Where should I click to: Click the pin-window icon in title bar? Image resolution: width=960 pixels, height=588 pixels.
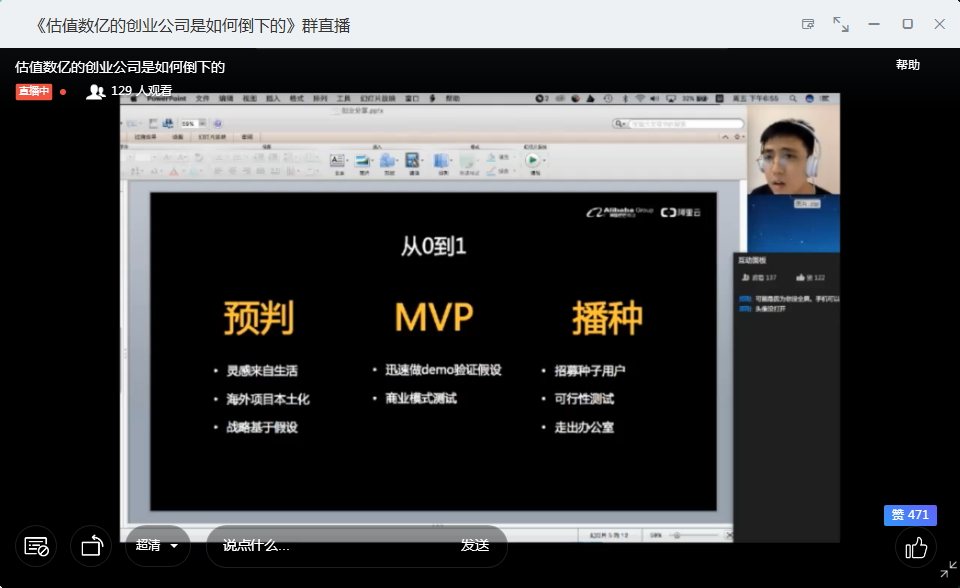tap(808, 24)
